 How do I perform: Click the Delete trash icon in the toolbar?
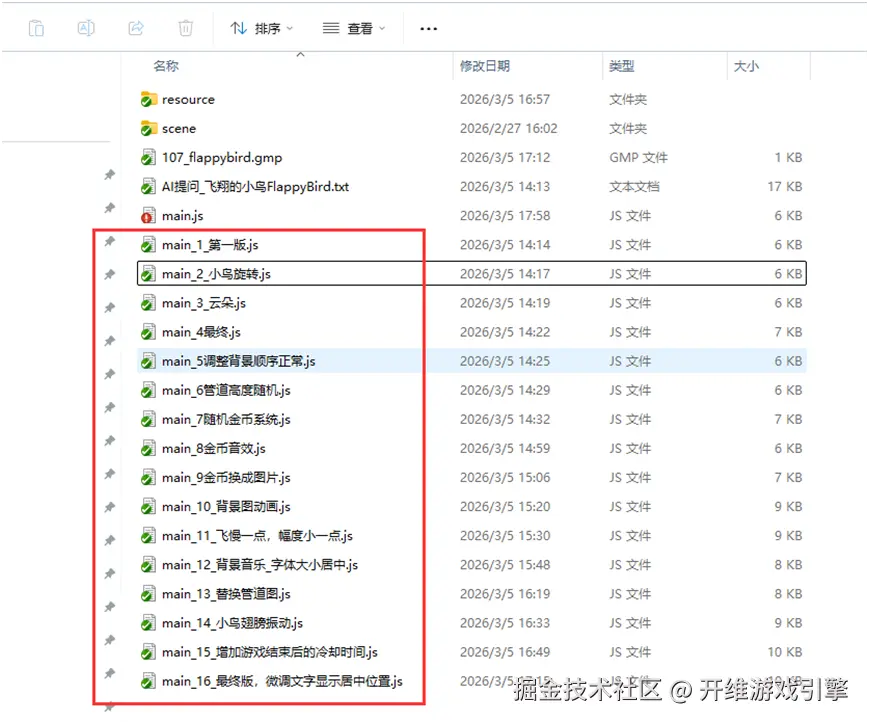pos(186,28)
